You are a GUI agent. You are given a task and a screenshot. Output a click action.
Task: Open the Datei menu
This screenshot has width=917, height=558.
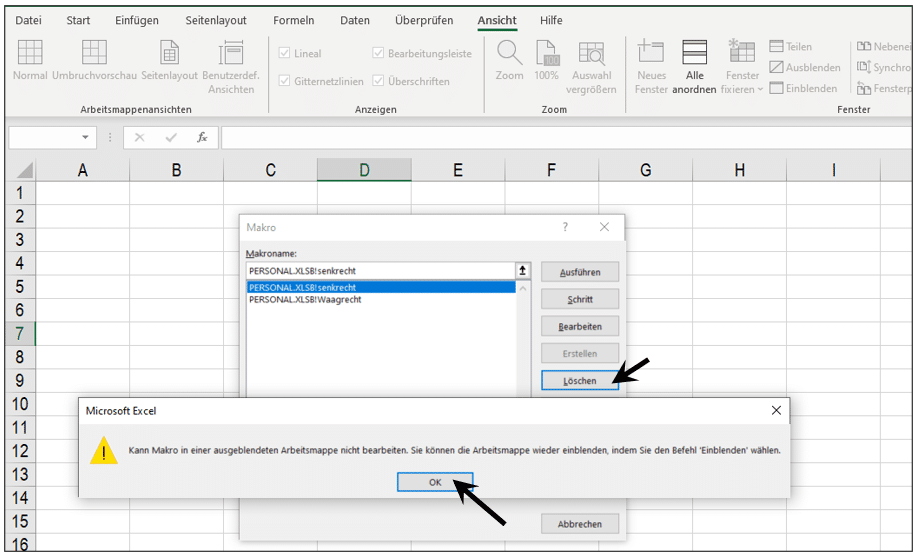coord(29,20)
